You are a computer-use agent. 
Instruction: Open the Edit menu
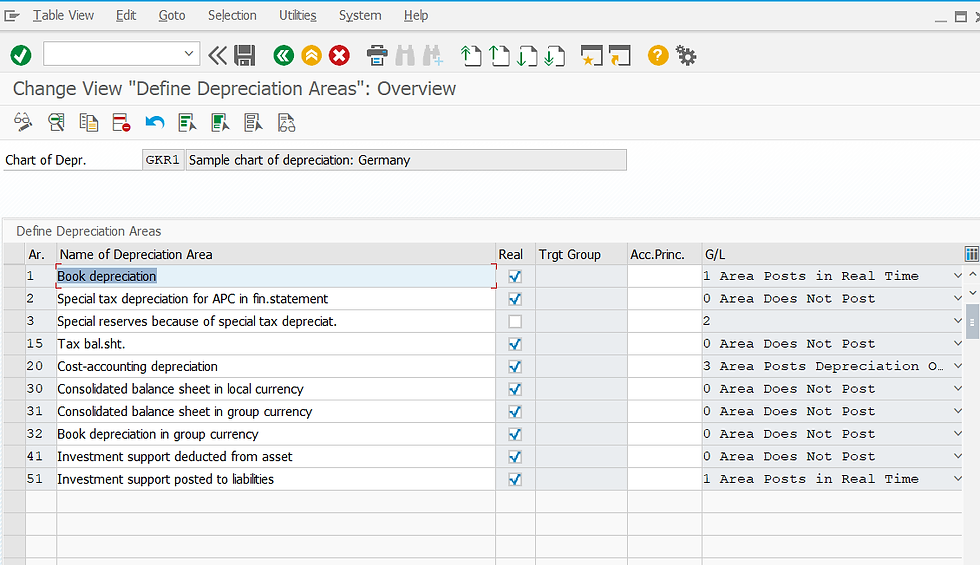pyautogui.click(x=126, y=16)
